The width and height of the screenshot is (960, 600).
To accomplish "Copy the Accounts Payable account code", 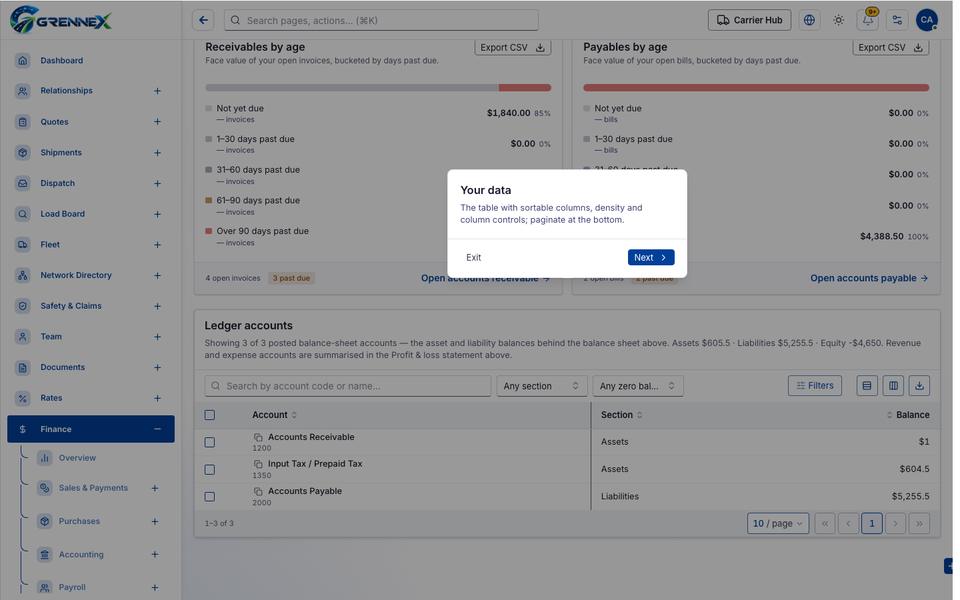I will click(x=258, y=491).
